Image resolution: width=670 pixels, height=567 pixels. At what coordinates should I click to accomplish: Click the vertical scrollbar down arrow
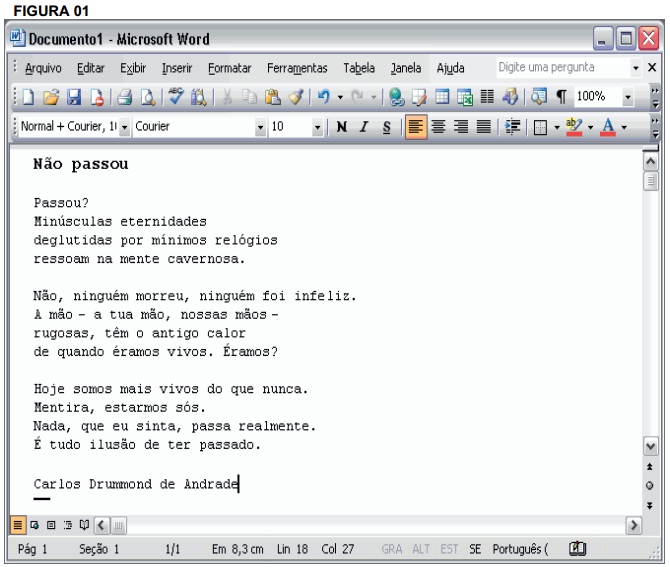[650, 447]
